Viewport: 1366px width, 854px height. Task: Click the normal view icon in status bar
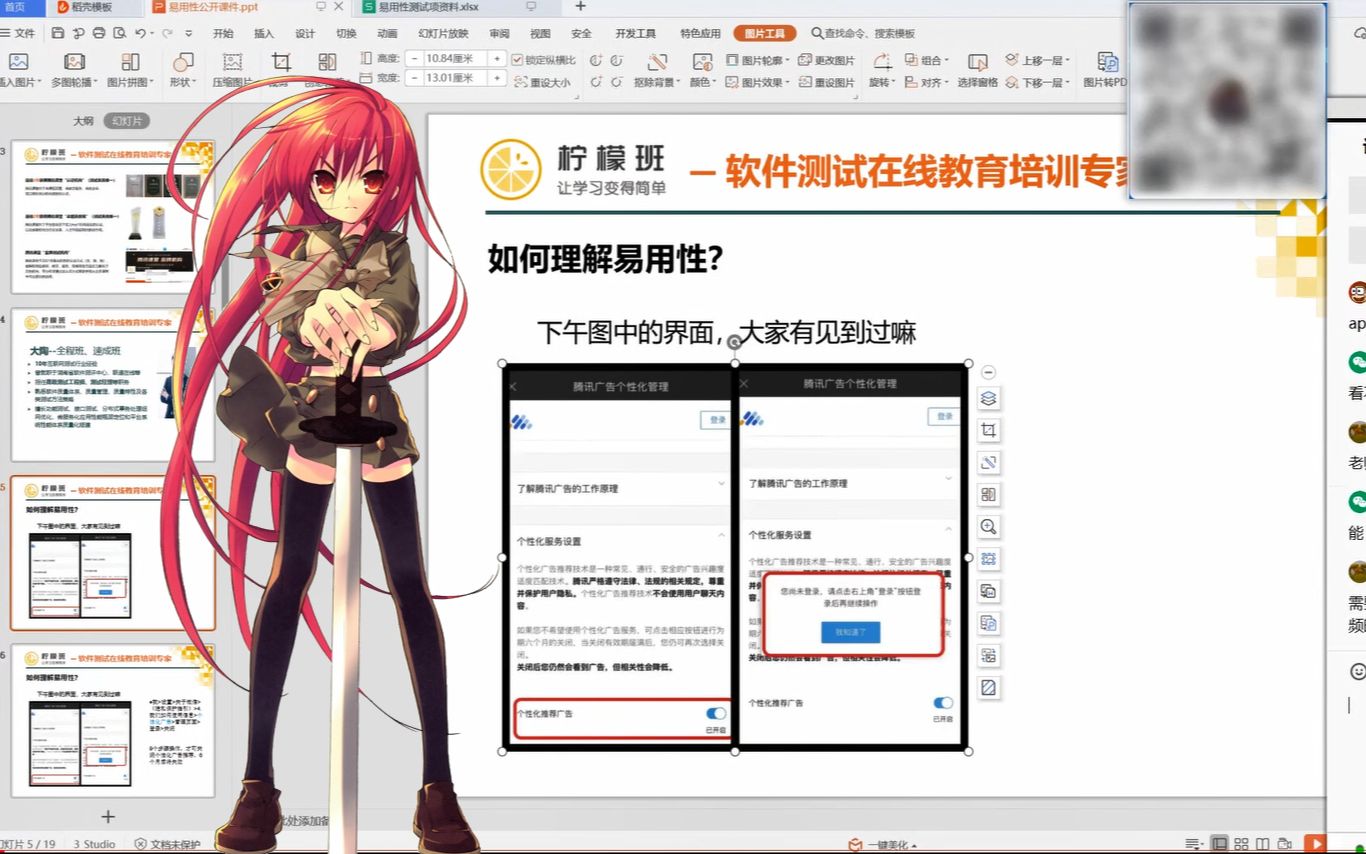coord(1219,844)
